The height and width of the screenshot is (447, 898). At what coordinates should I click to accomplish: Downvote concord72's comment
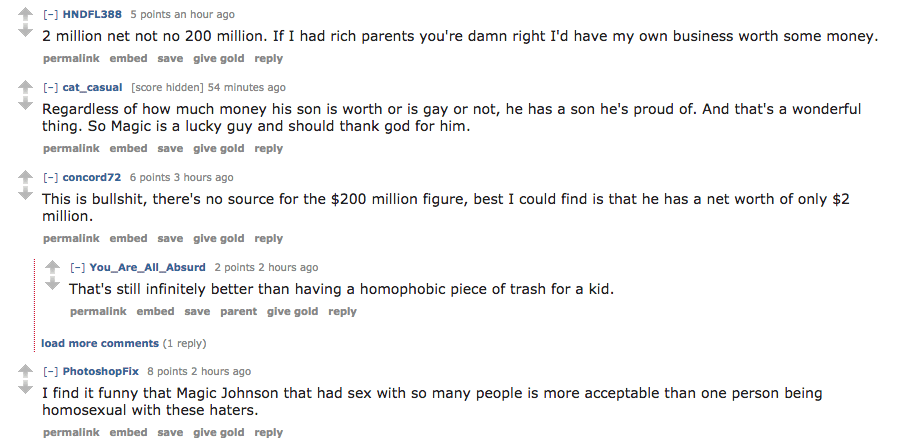tap(26, 196)
